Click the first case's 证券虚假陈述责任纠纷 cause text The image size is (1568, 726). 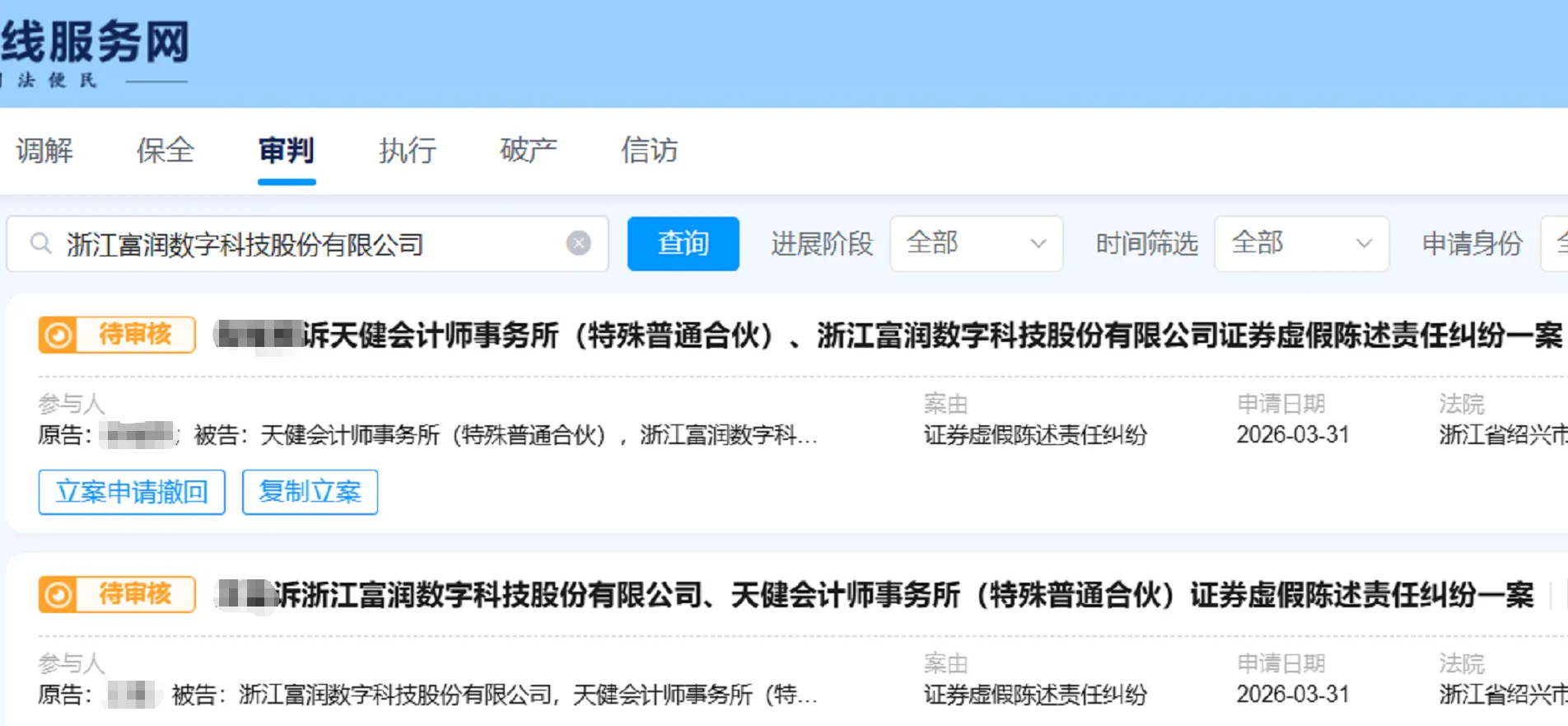tap(1035, 435)
